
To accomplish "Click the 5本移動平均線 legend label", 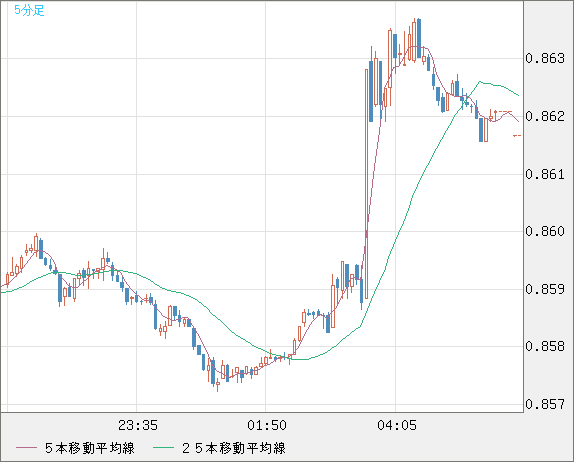I will (x=90, y=448).
